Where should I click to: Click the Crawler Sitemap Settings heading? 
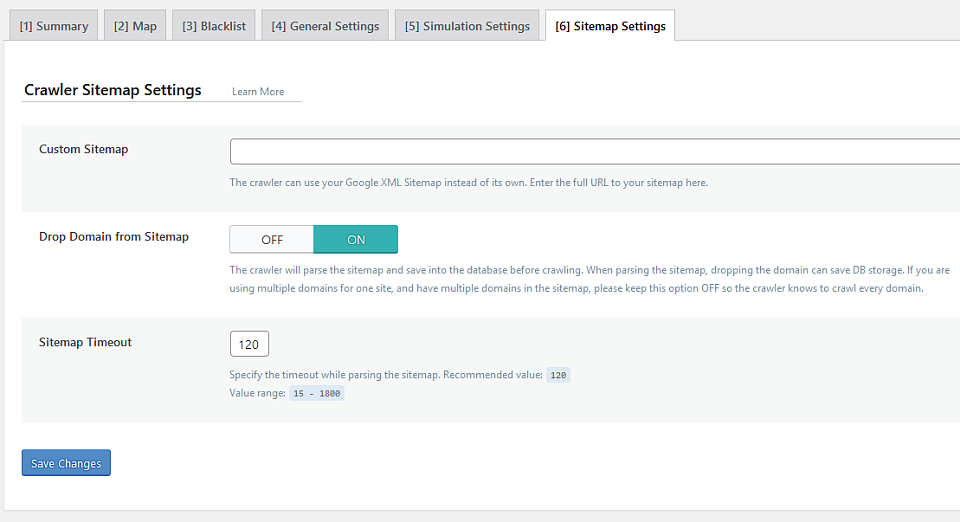pos(113,90)
